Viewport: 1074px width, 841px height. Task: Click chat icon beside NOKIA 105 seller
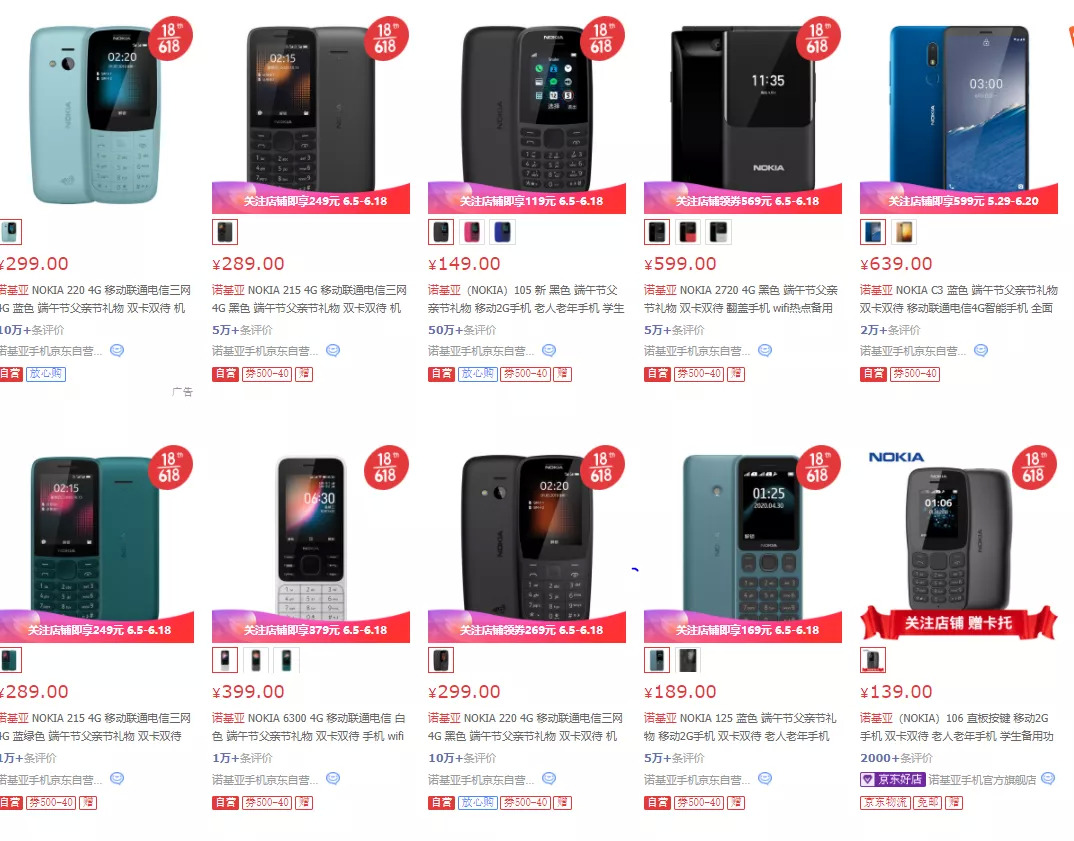point(549,351)
